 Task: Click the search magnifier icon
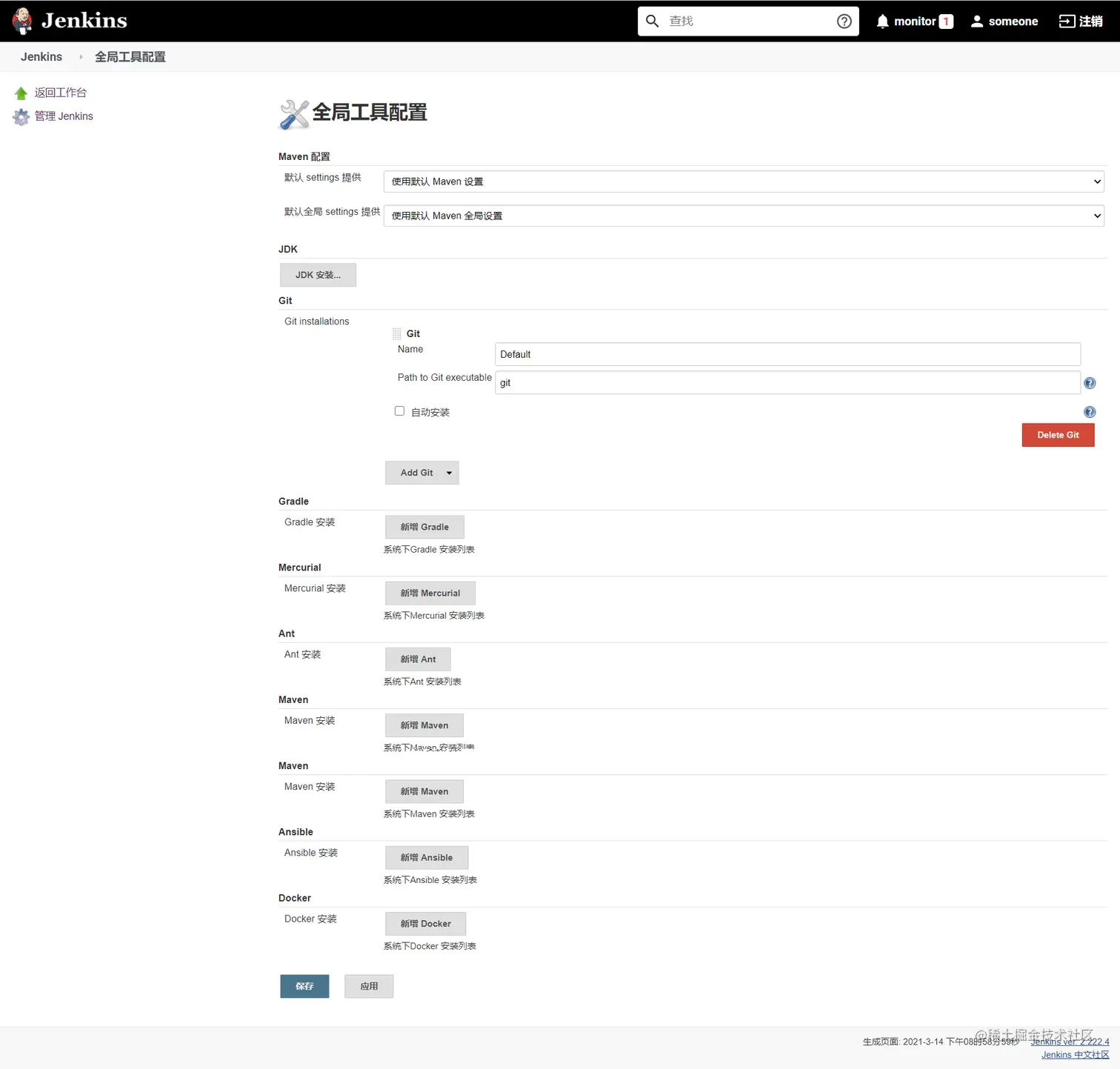tap(652, 21)
